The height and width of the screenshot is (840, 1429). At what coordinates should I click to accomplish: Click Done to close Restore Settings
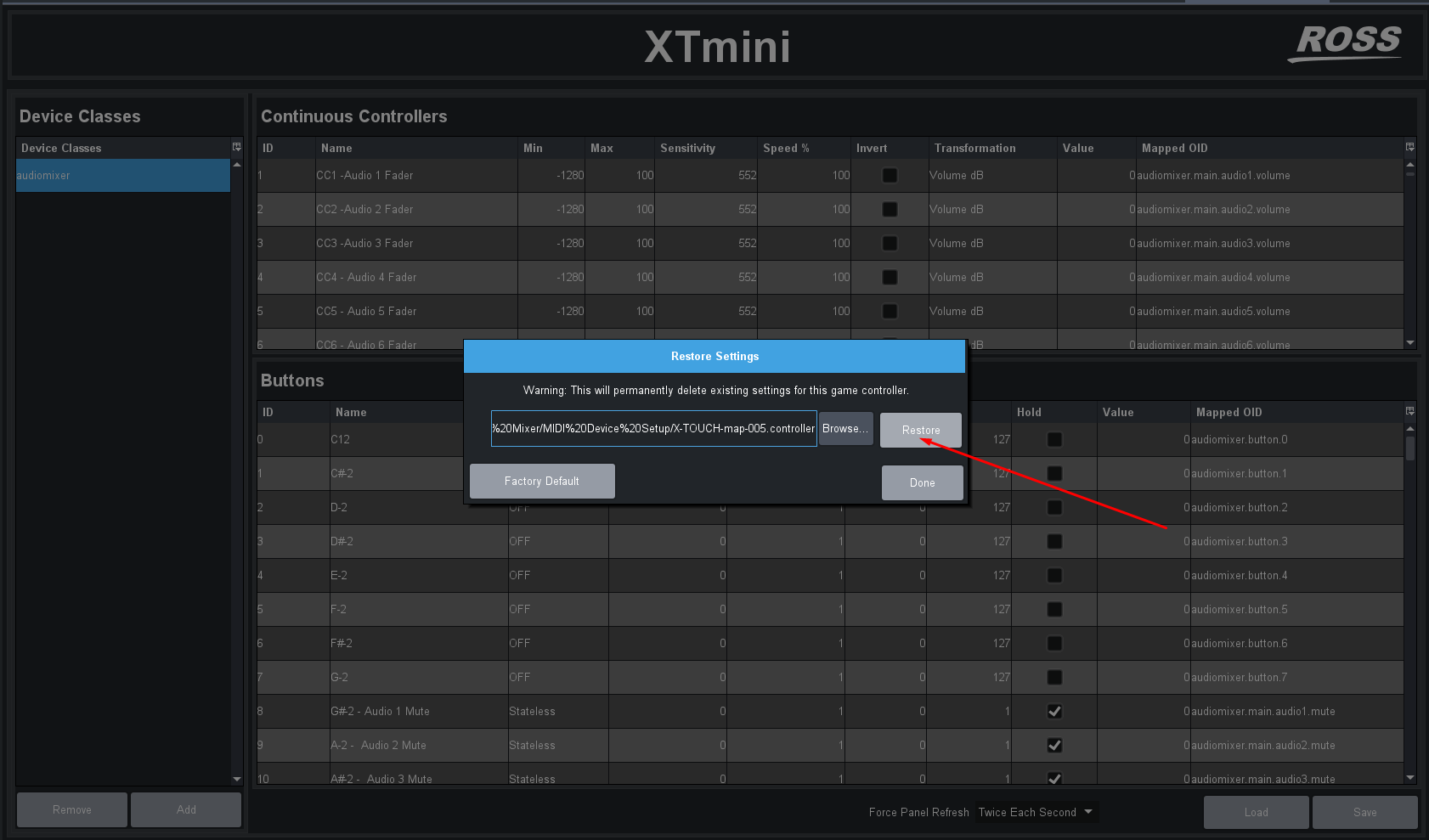point(923,482)
